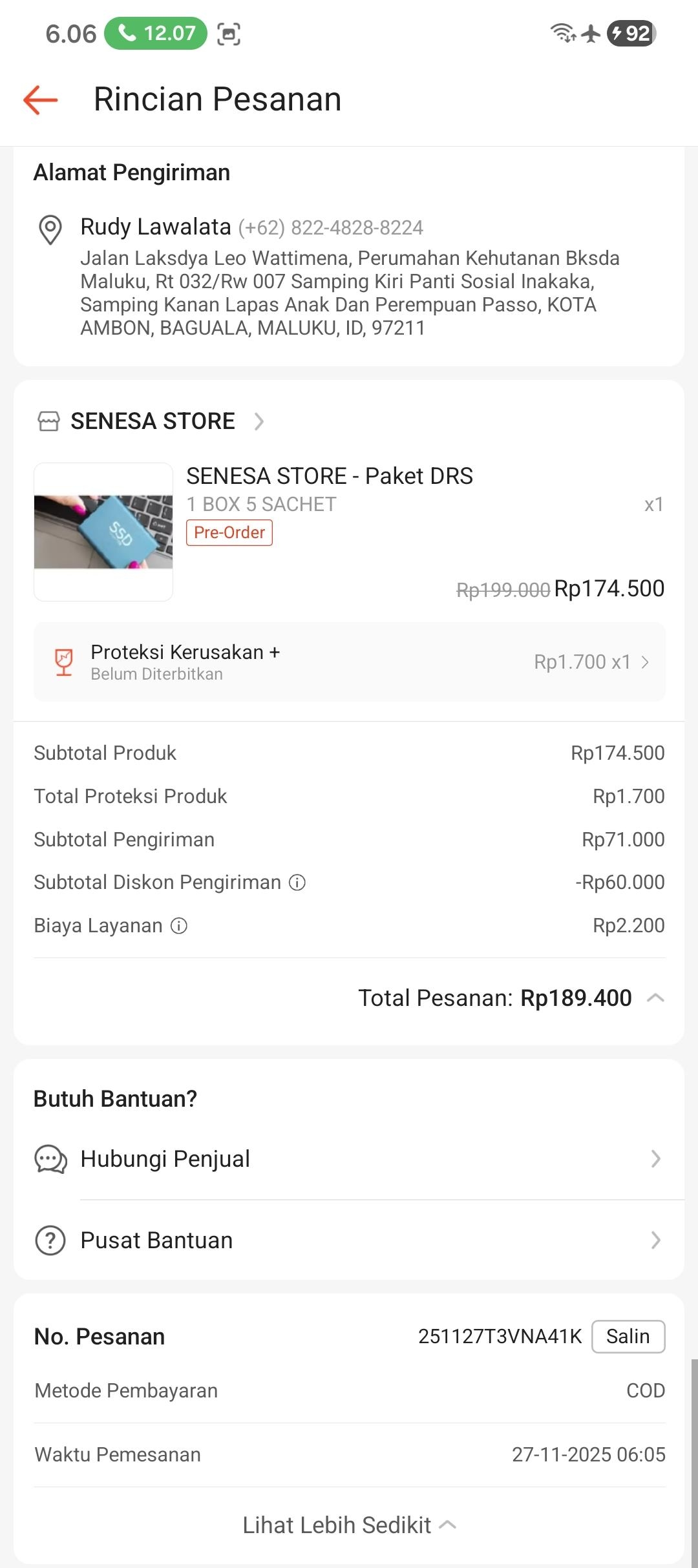
Task: Tap the Proteksi Kerusakan glass icon
Action: [63, 662]
